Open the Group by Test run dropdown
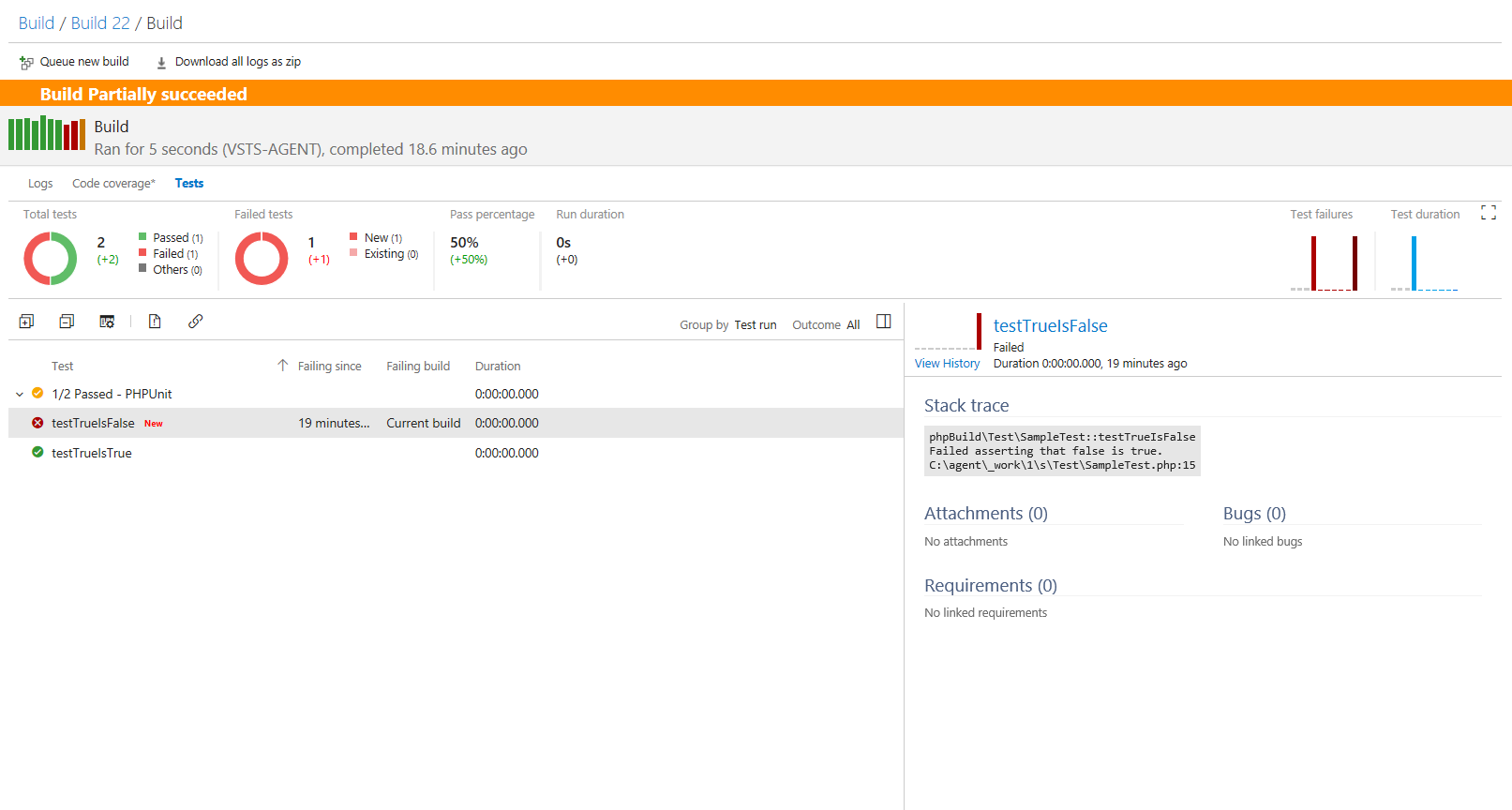This screenshot has height=810, width=1512. (755, 325)
